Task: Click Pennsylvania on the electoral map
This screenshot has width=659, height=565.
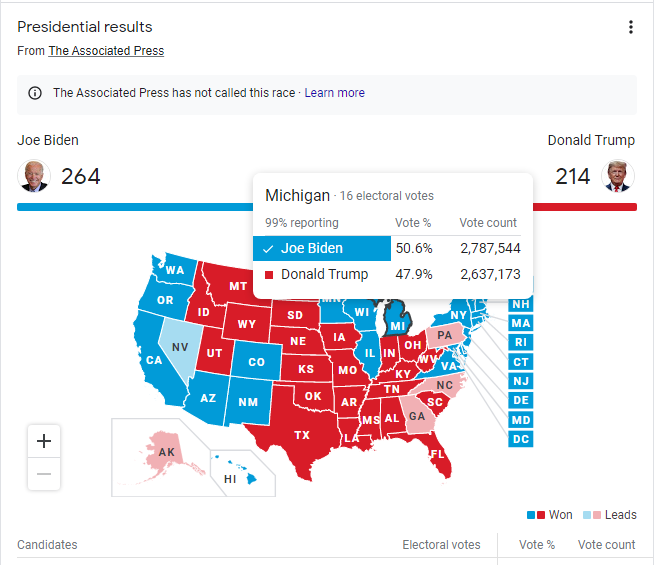Action: tap(445, 335)
